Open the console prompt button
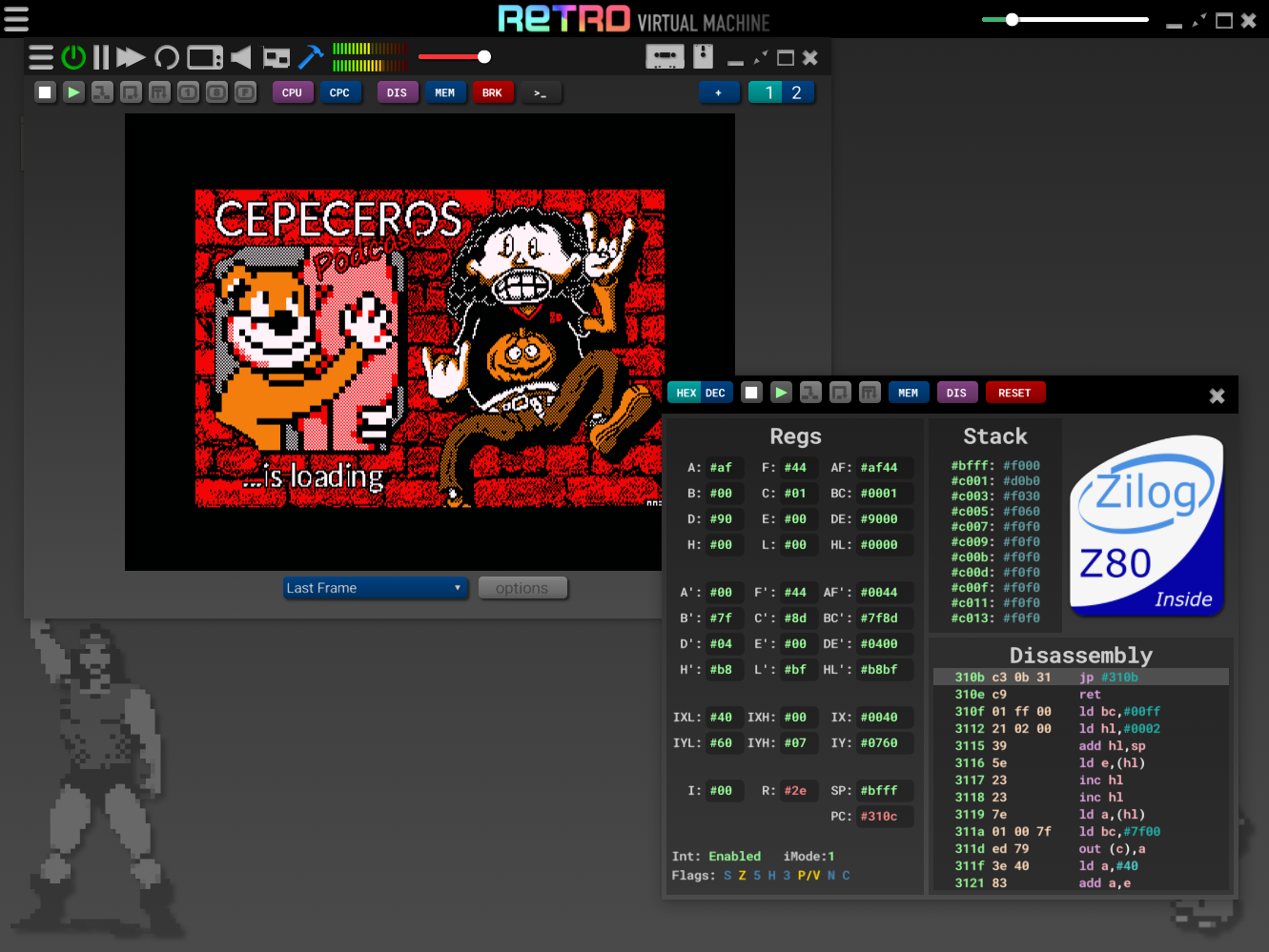 (541, 92)
